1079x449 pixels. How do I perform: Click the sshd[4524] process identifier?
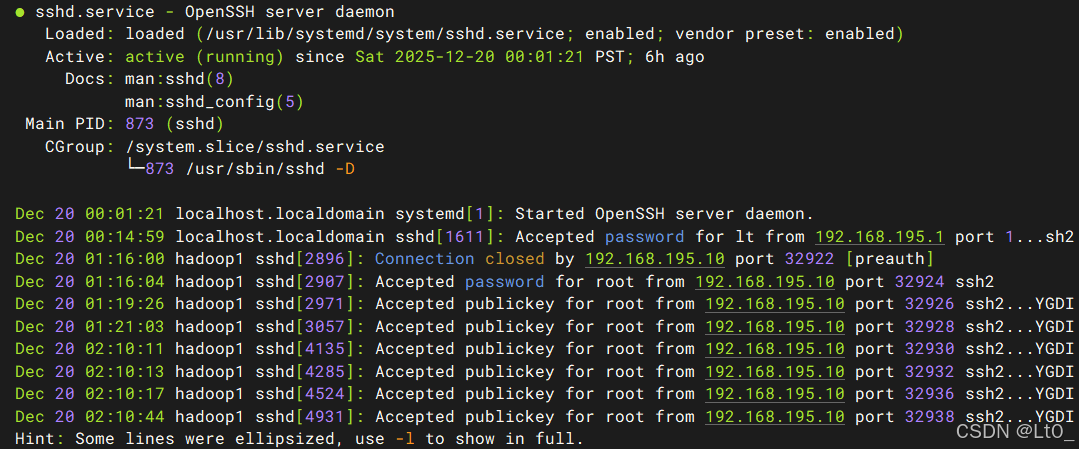(304, 395)
